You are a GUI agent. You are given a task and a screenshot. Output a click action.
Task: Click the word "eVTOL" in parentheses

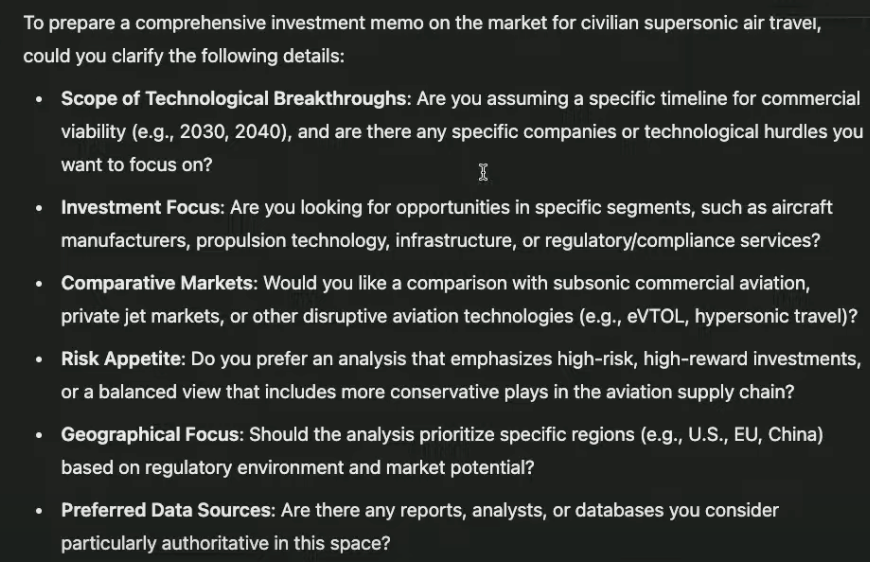click(x=654, y=316)
